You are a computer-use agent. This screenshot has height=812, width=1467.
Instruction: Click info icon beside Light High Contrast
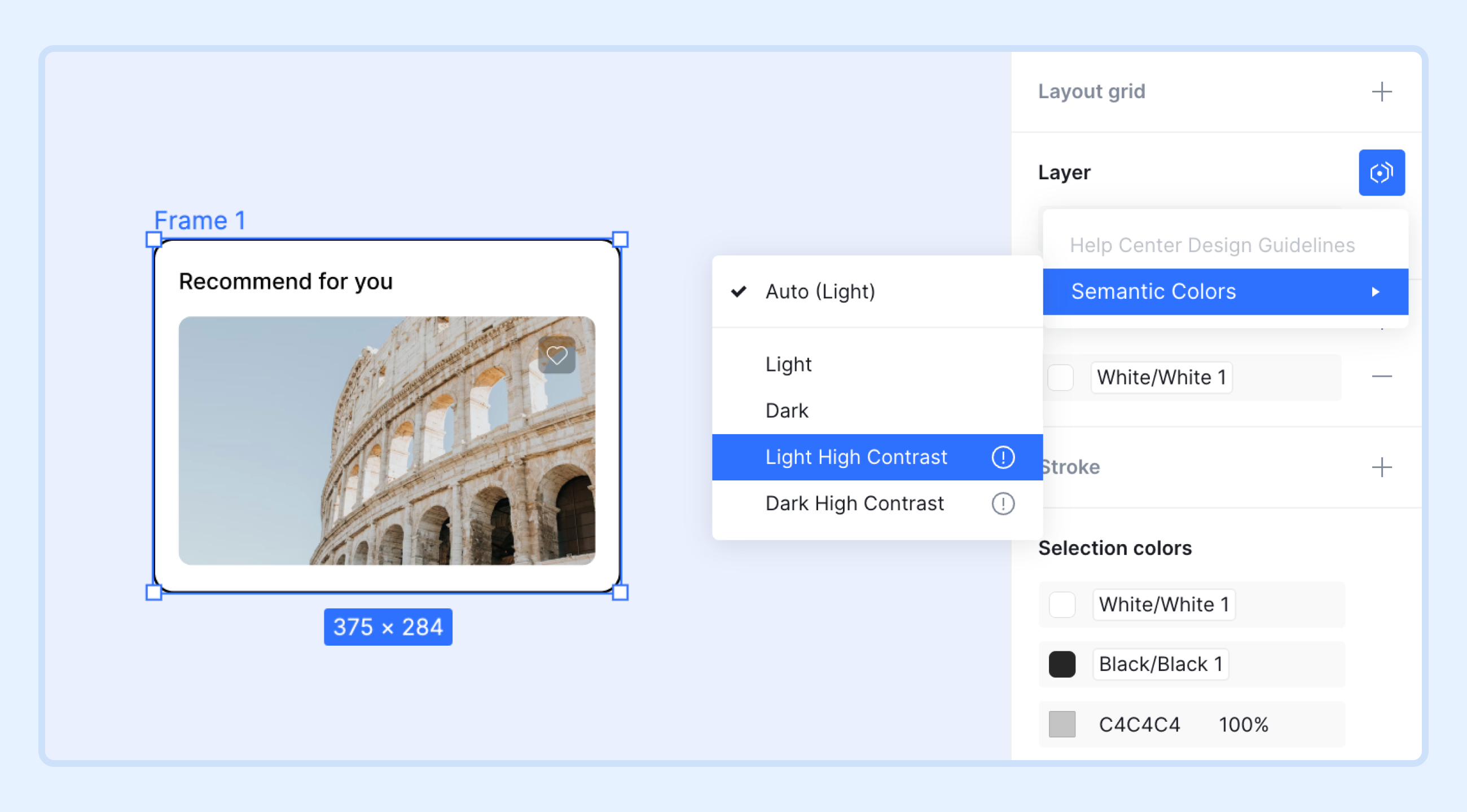[1002, 457]
